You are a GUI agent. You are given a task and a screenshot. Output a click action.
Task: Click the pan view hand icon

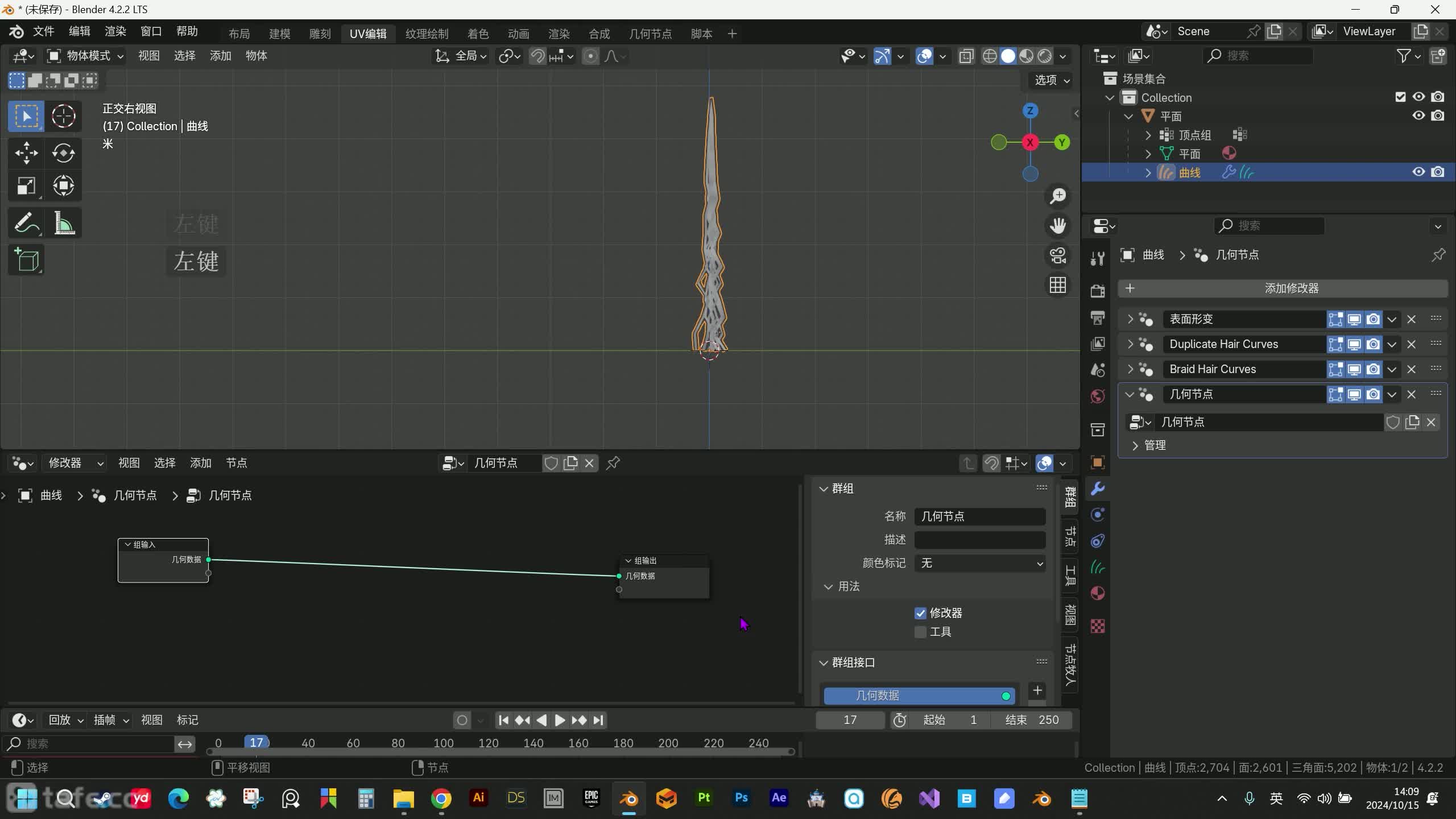point(1057,226)
